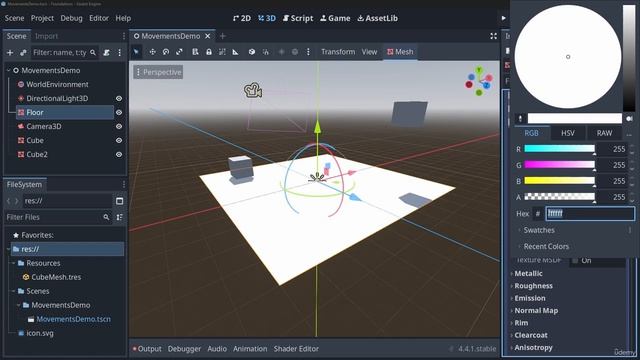The image size is (640, 360).
Task: Open the Transform viewport menu
Action: coord(338,52)
